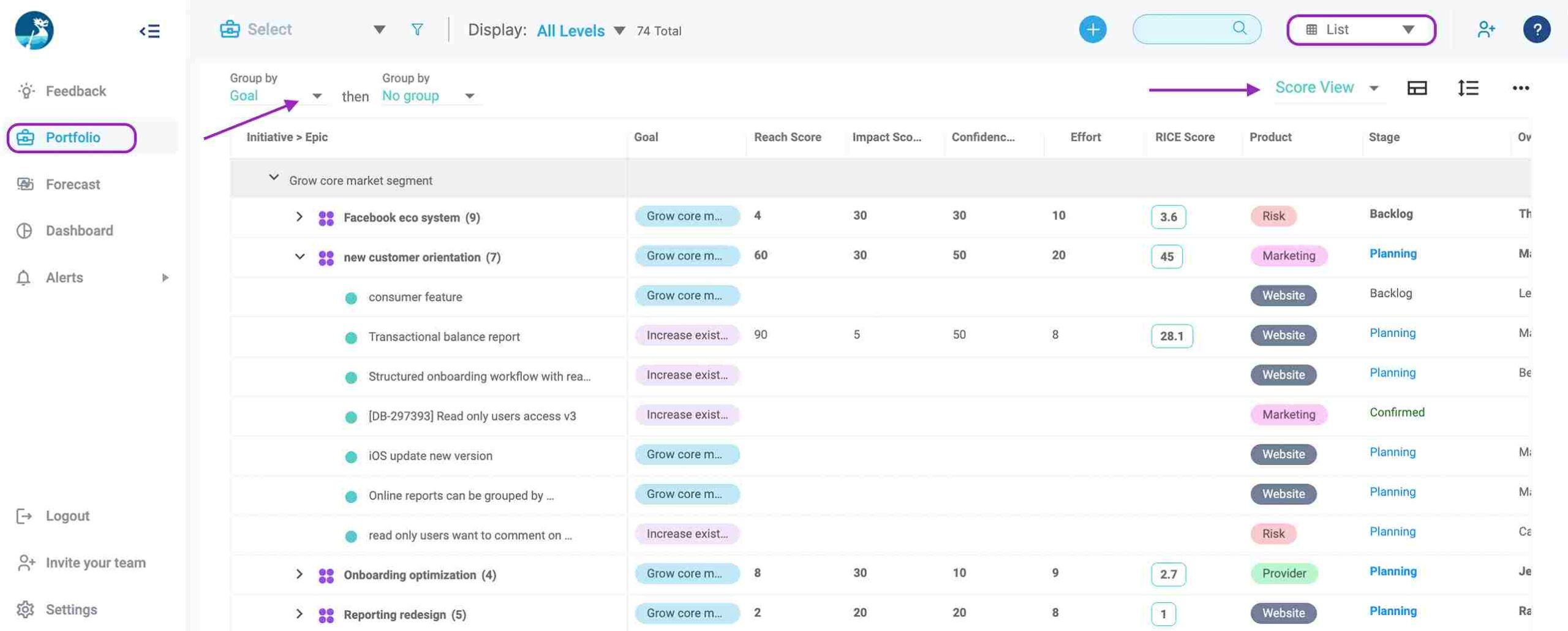This screenshot has height=631, width=1568.
Task: Click the Provider product tag on Onboarding optimization
Action: [x=1284, y=574]
